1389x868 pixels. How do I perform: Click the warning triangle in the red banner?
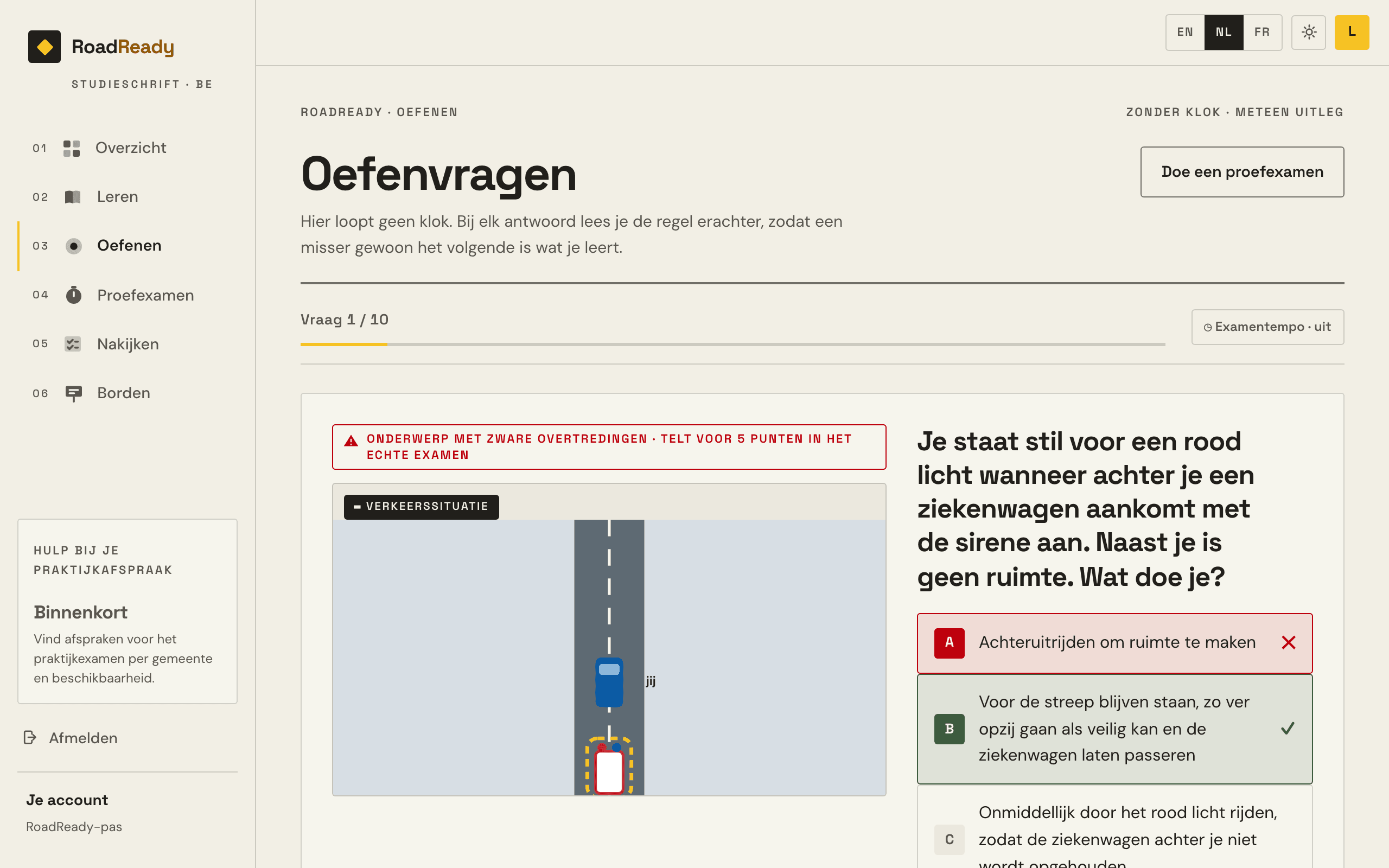351,441
